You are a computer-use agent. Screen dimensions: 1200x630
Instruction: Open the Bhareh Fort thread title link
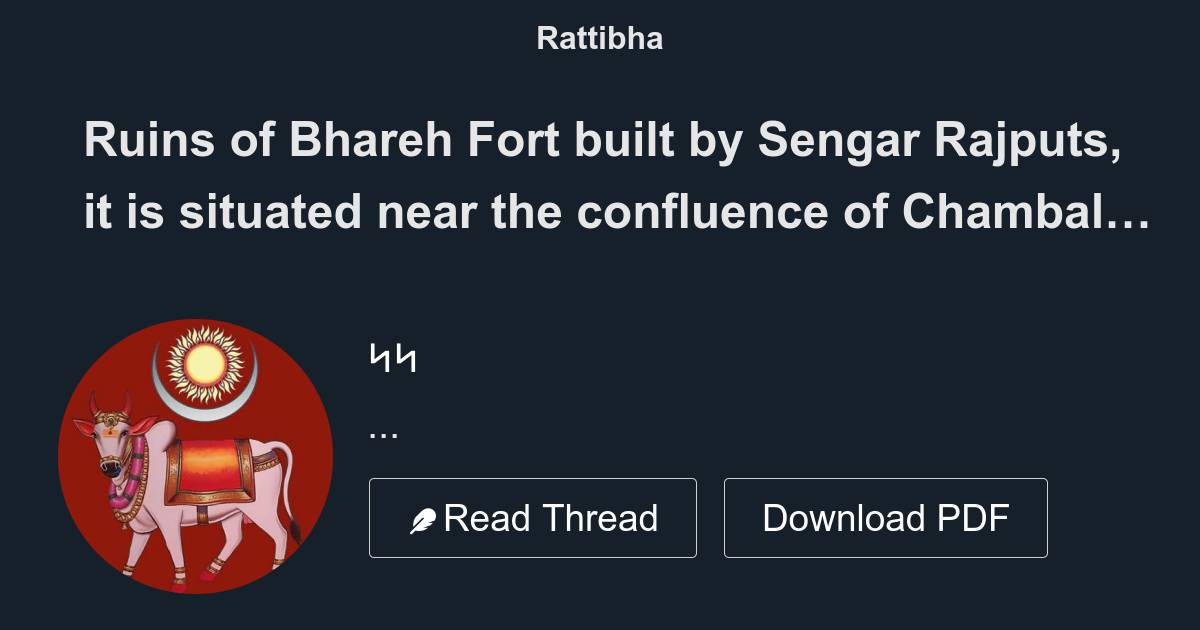(618, 175)
